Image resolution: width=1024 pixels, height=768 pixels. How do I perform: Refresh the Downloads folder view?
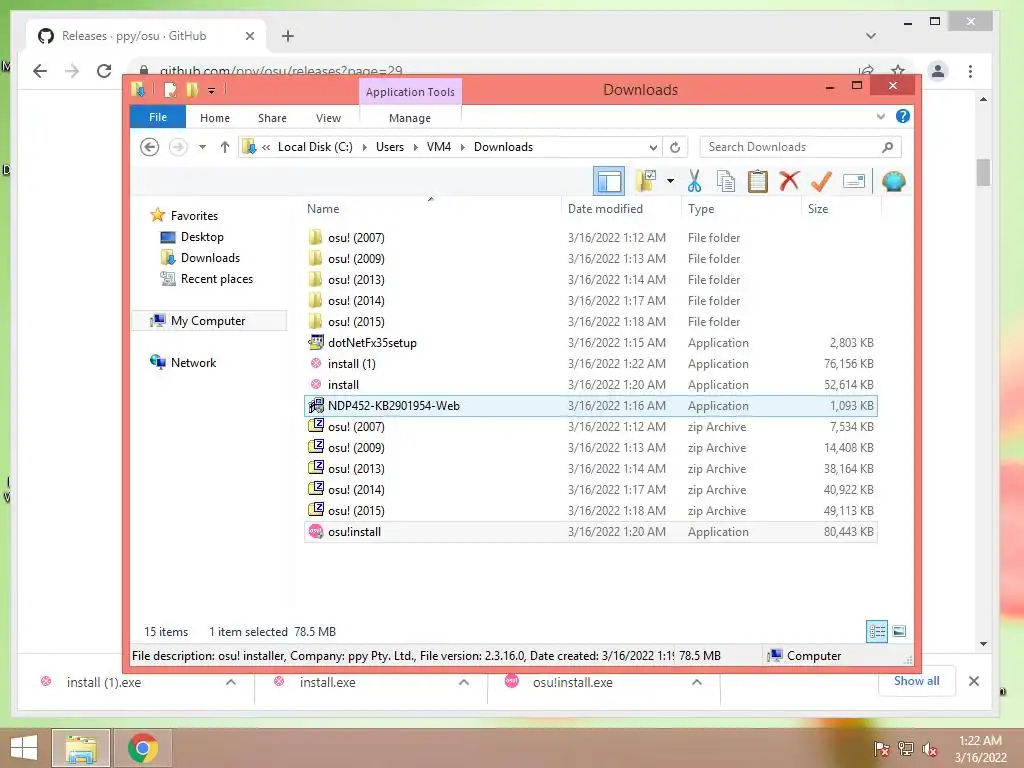coord(675,147)
